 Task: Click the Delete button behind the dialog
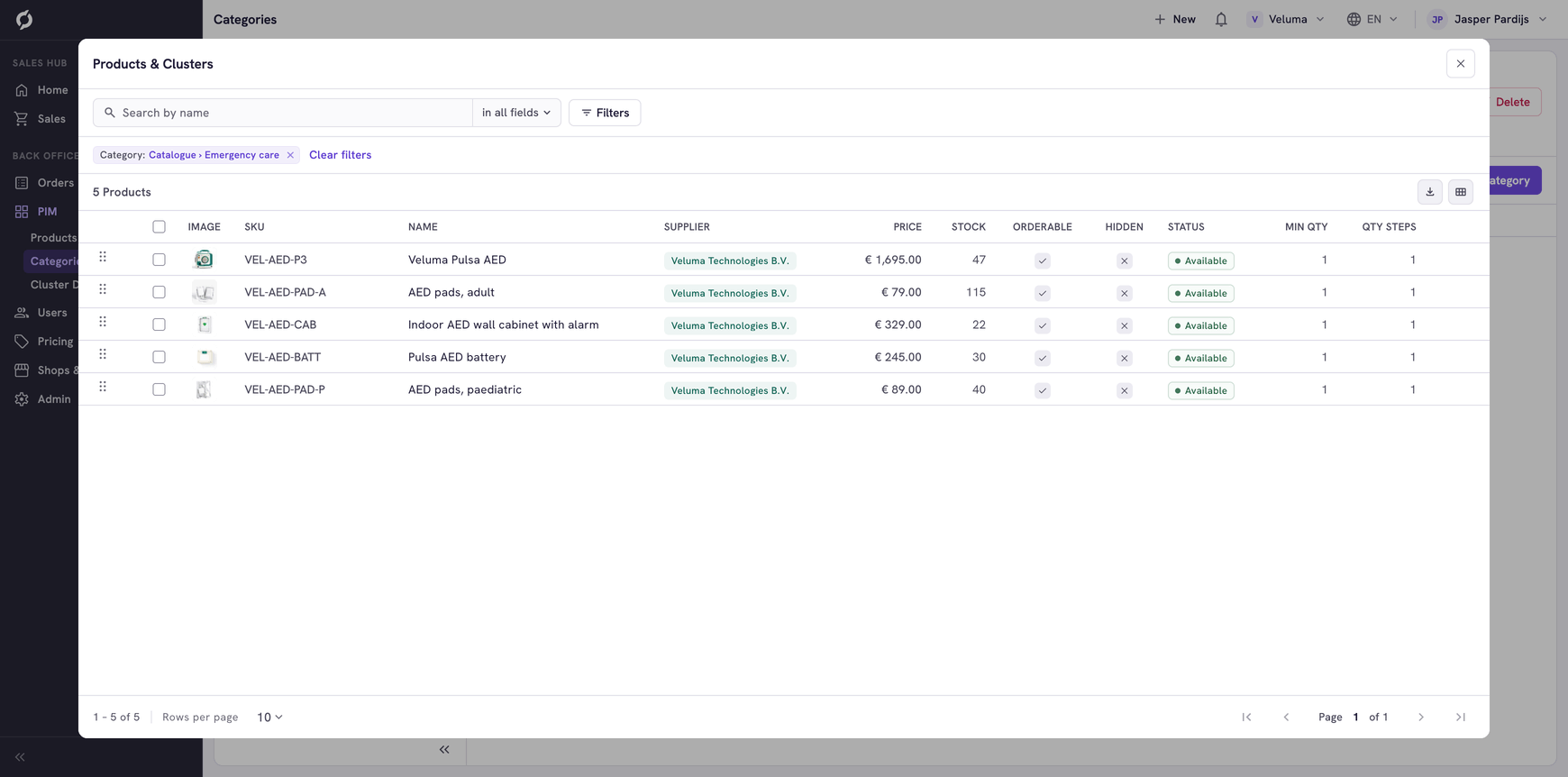(x=1515, y=102)
